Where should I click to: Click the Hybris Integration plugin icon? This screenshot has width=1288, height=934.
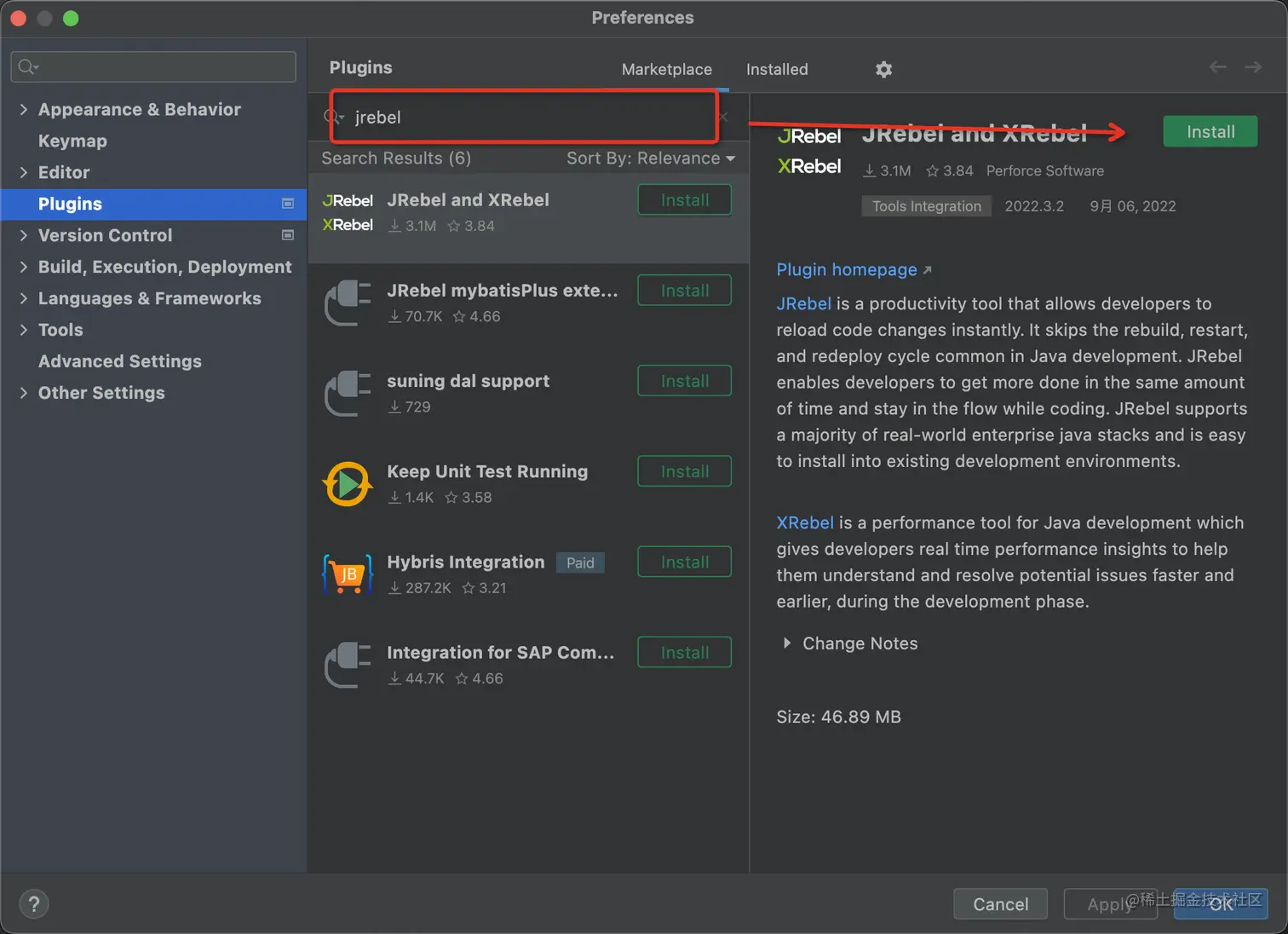click(x=348, y=574)
